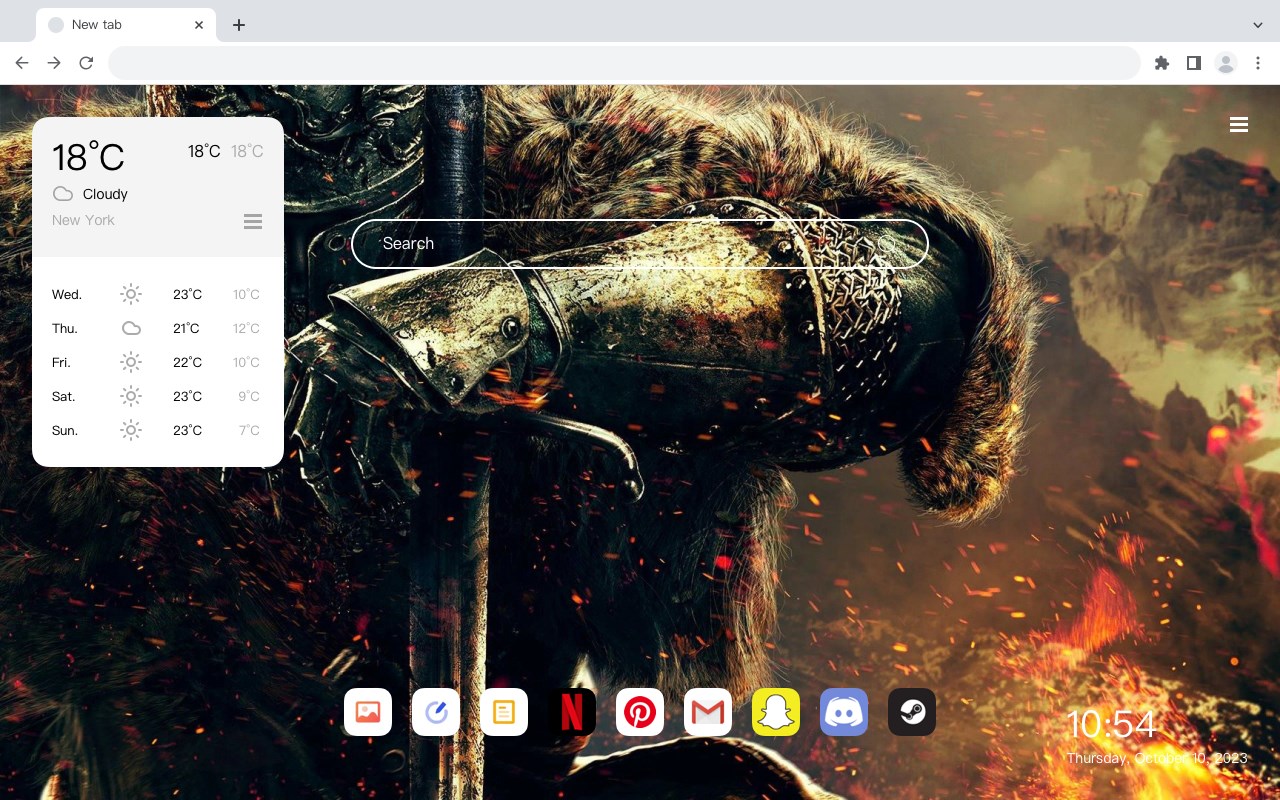This screenshot has width=1280, height=800.
Task: Open a new browser tab
Action: click(238, 25)
